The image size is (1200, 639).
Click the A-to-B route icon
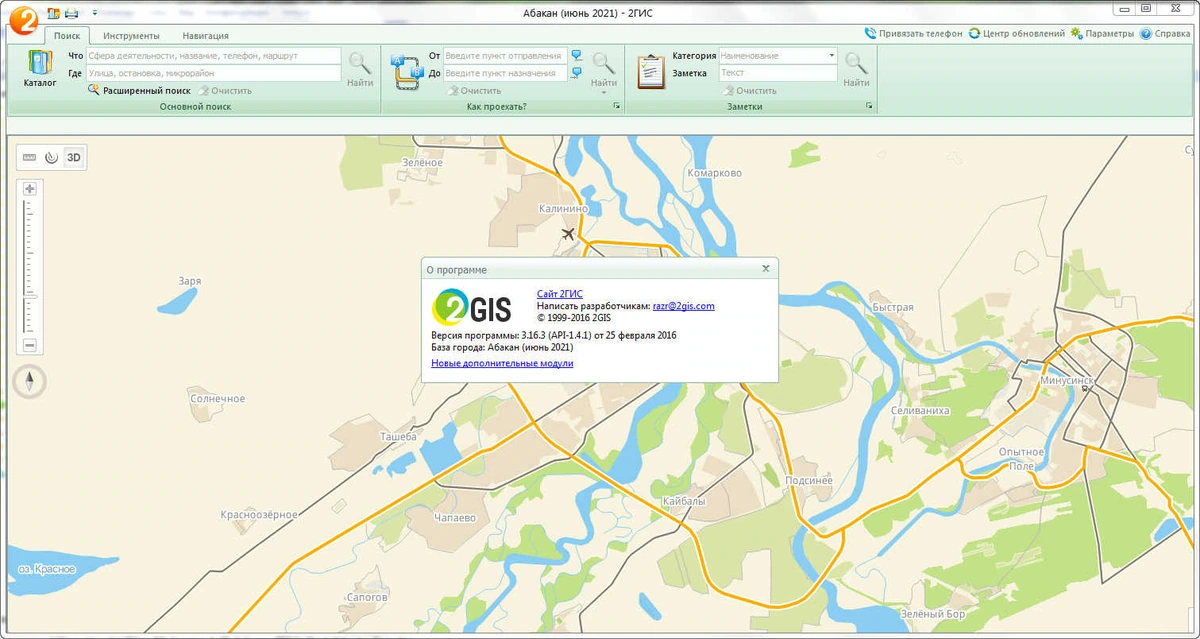pyautogui.click(x=407, y=72)
